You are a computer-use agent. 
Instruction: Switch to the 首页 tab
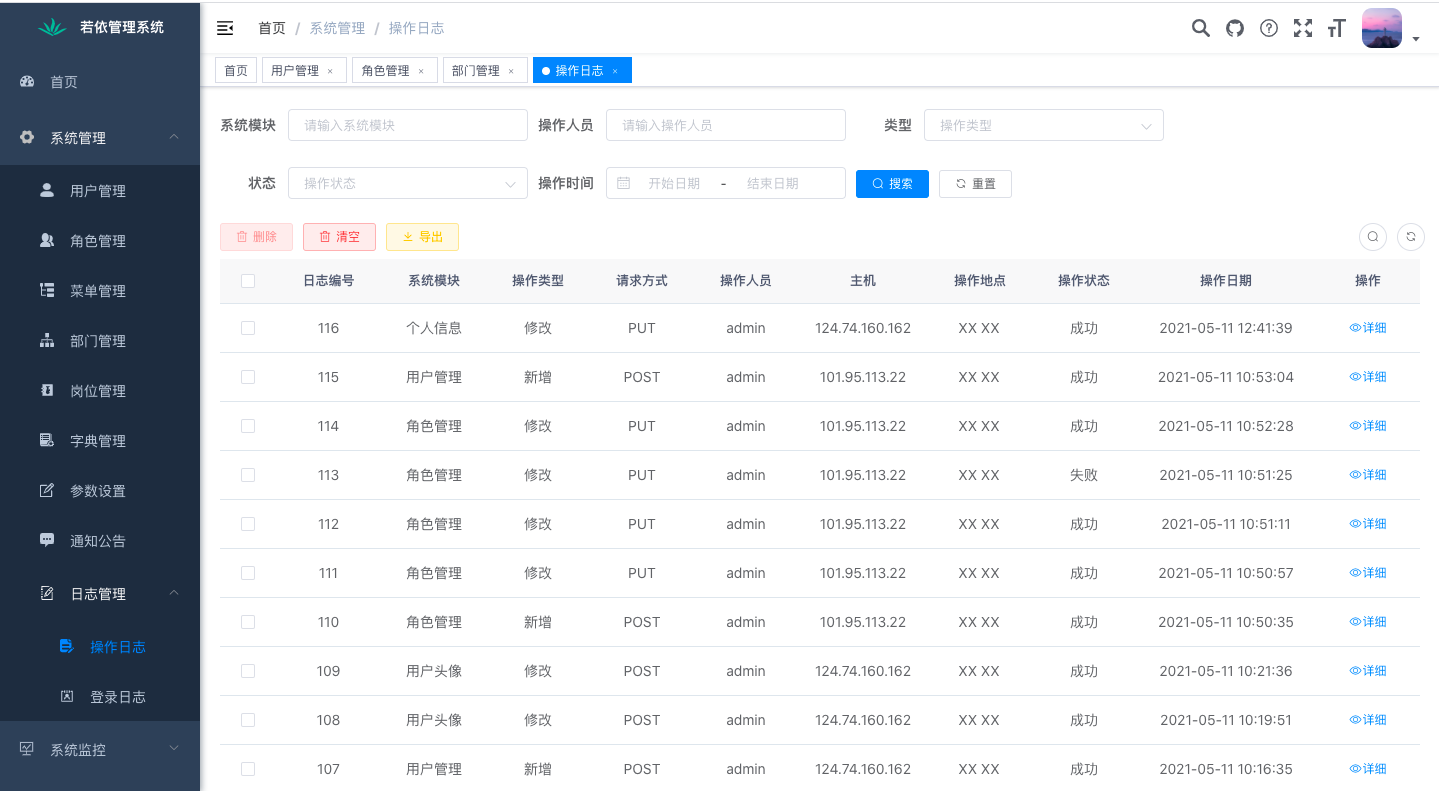coord(236,71)
